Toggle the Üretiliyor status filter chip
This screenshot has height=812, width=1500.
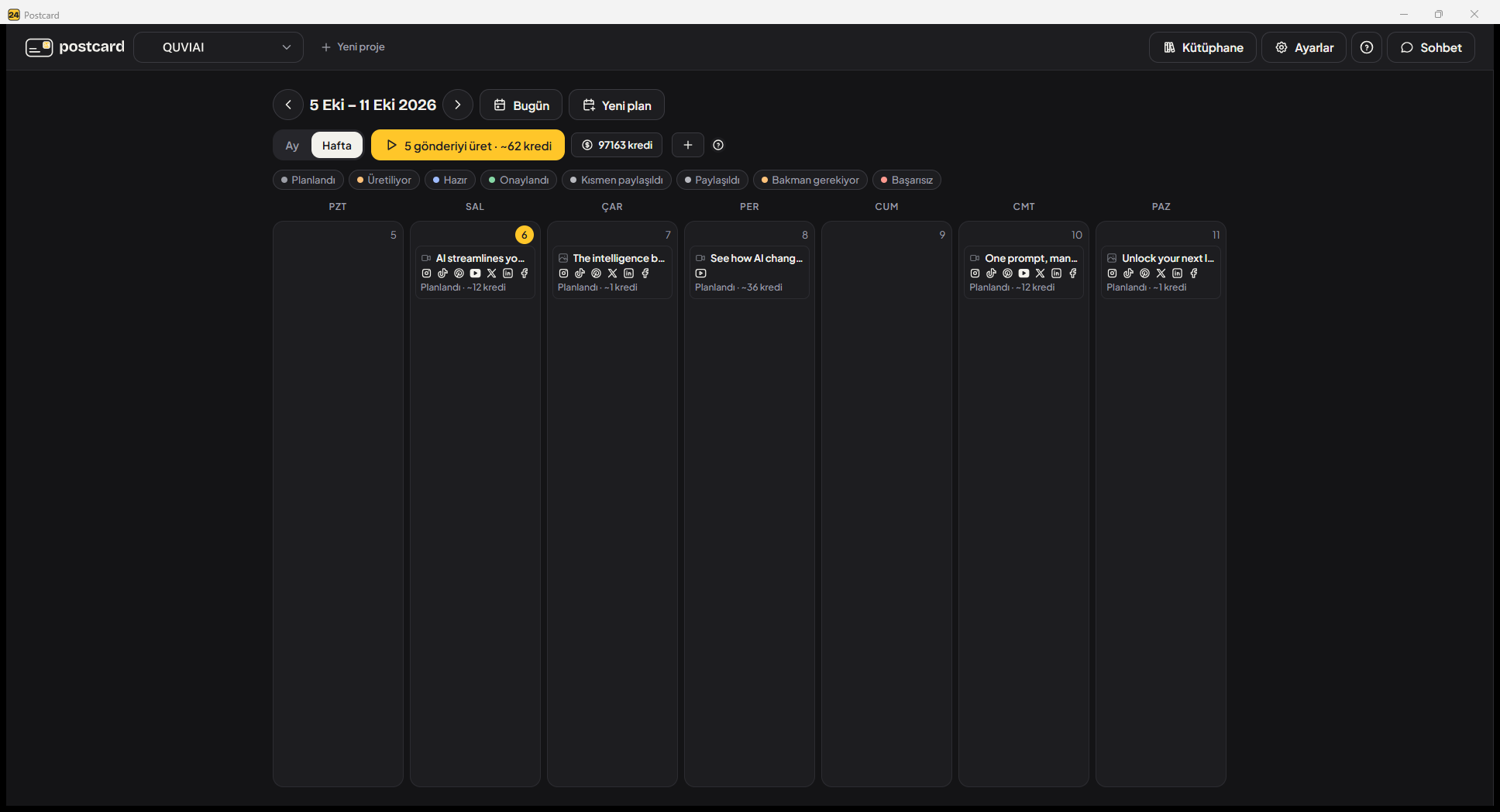pyautogui.click(x=384, y=180)
